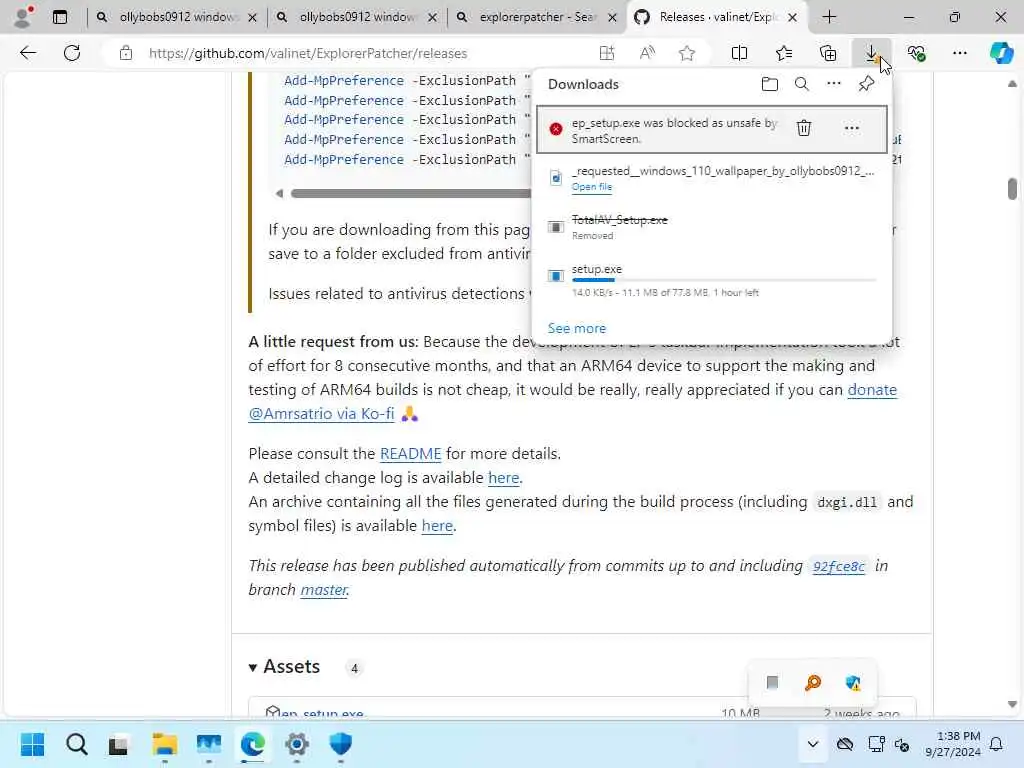
Task: Click the setup.exe download progress bar
Action: (x=724, y=280)
